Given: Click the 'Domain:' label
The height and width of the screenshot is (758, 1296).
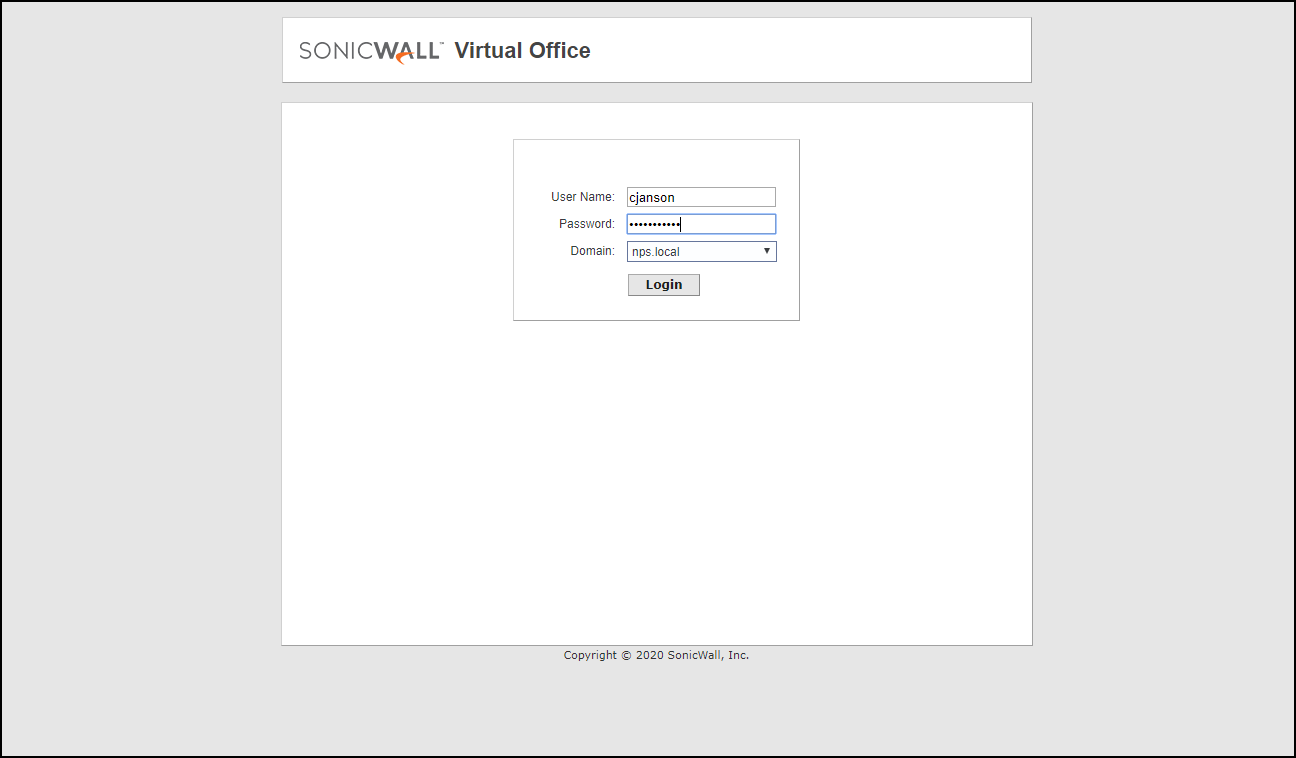Looking at the screenshot, I should (x=593, y=251).
